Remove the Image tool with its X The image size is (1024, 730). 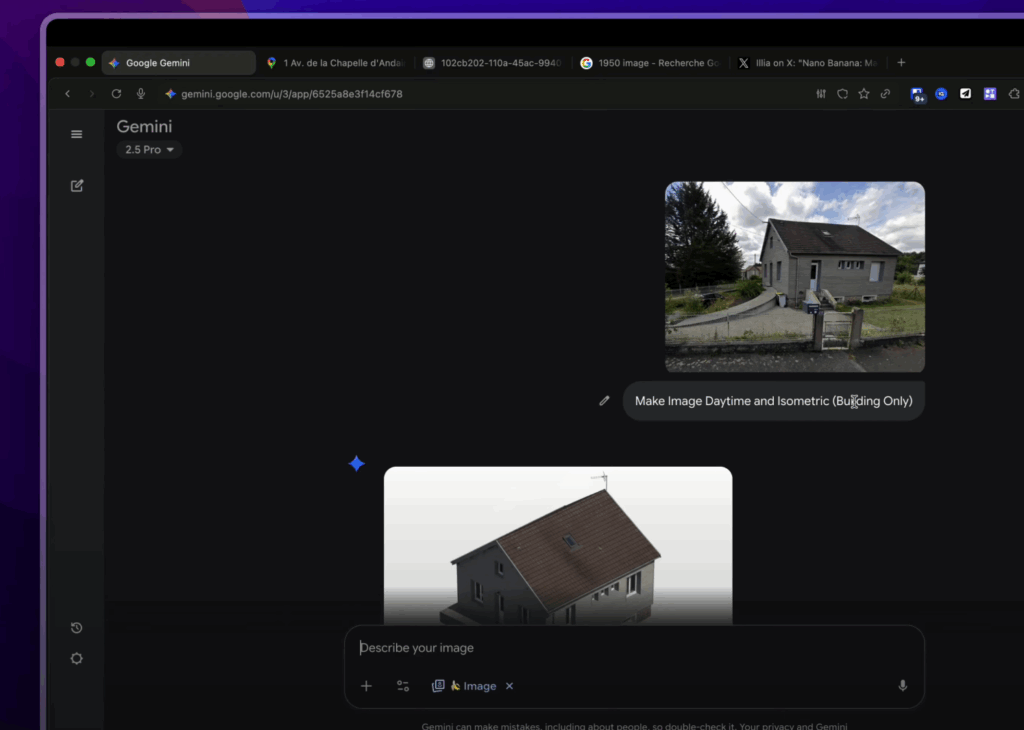coord(509,686)
